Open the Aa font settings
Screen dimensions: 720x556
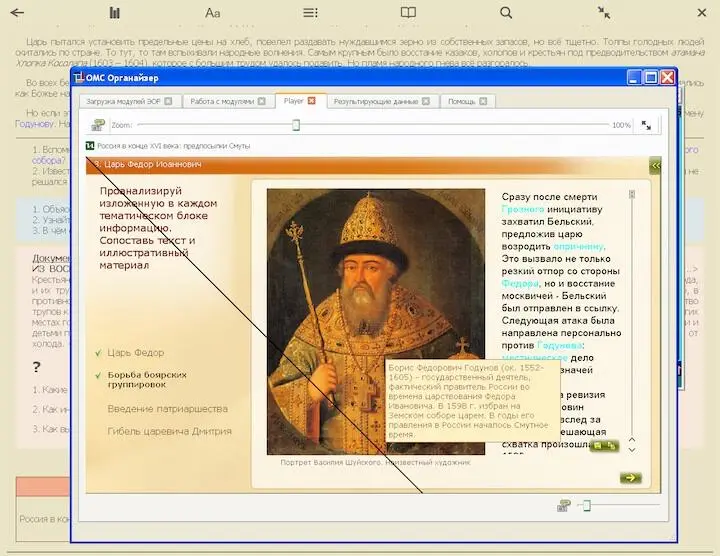point(212,13)
